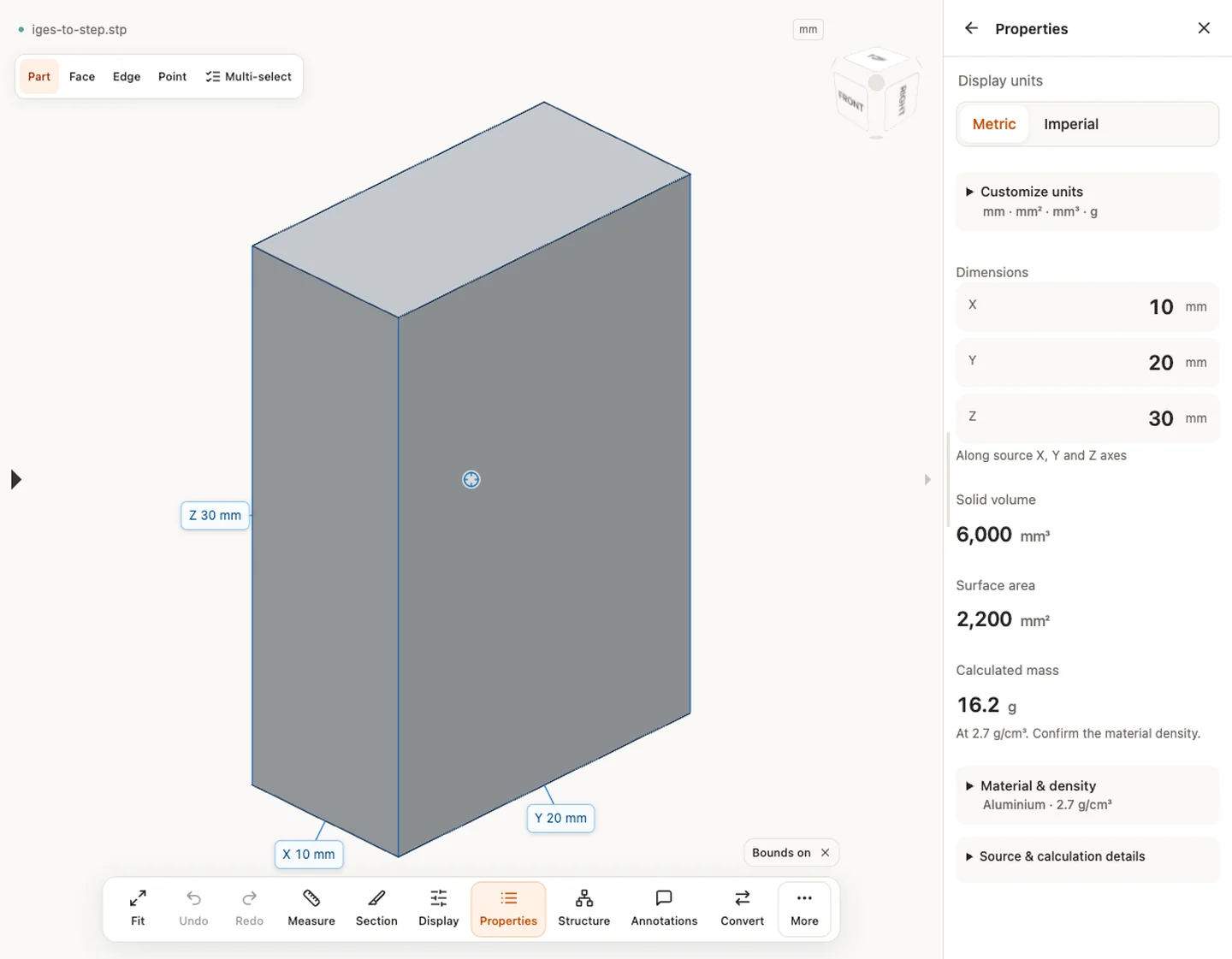Switch display units to Metric

(994, 124)
